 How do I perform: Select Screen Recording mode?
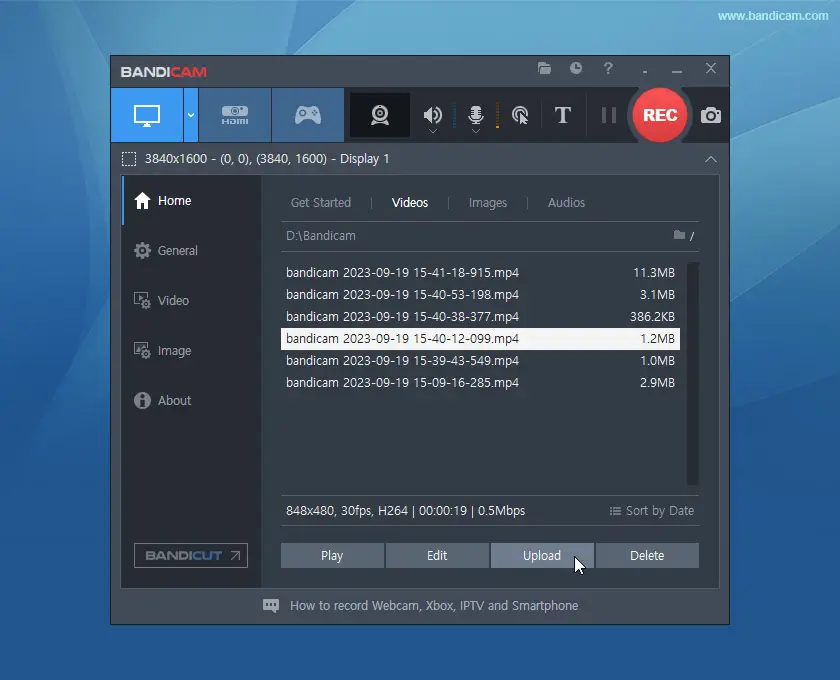pos(145,115)
